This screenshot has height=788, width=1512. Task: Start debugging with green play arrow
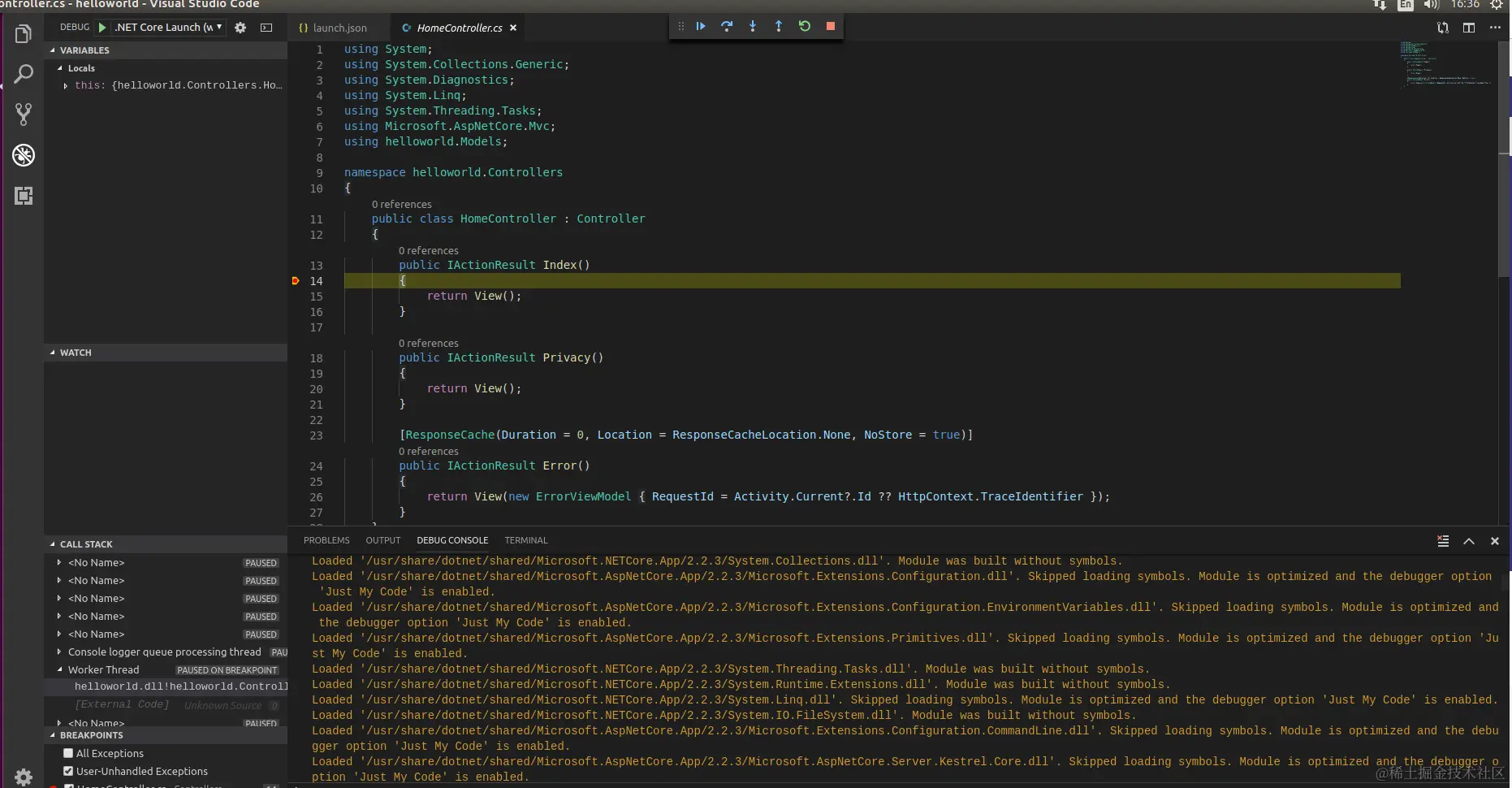coord(102,28)
